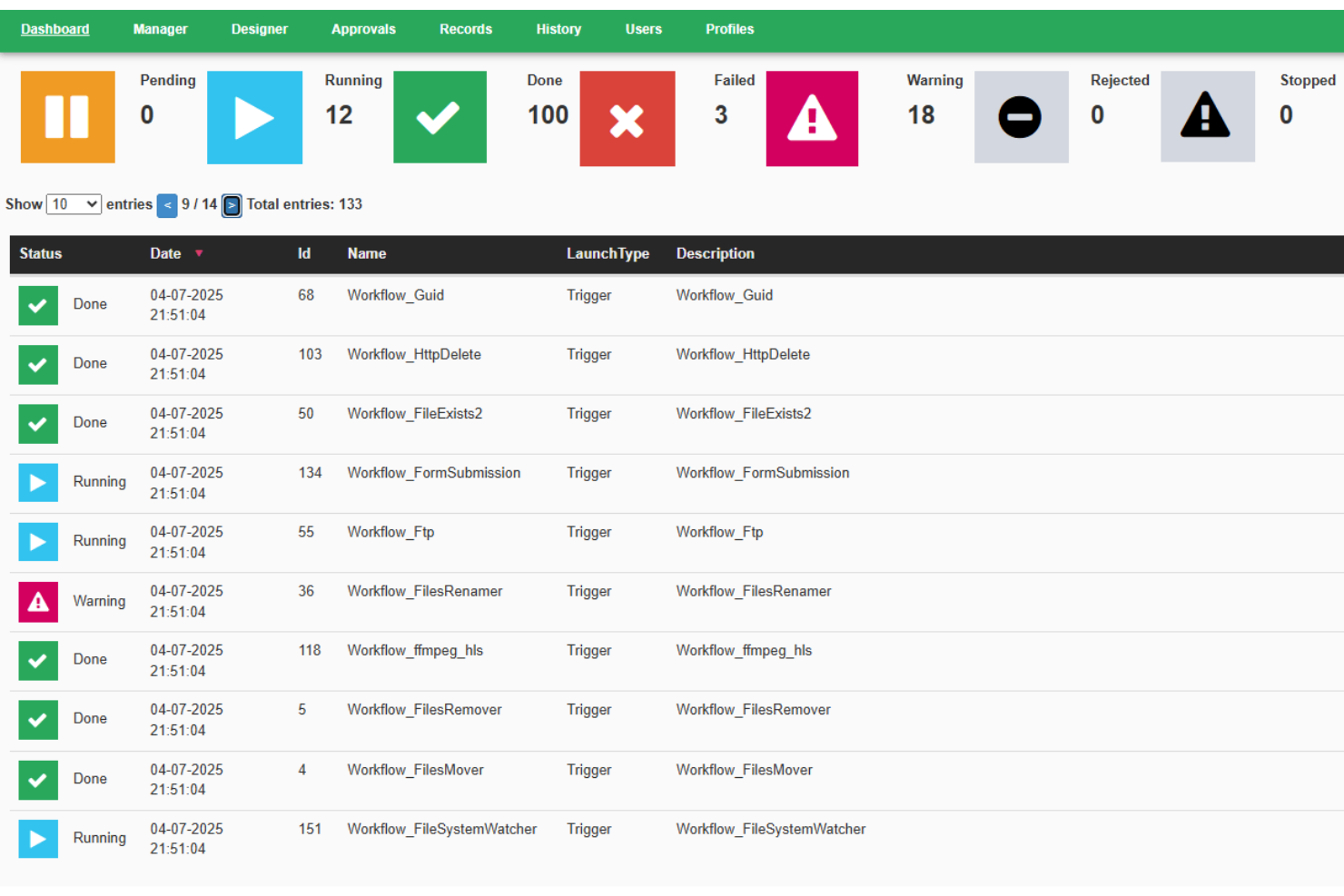Click the Failed count 3
Screen dimensions: 1344x896
(721, 115)
